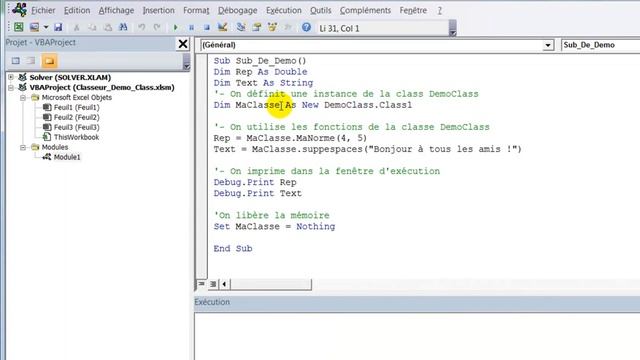
Task: Open the Fichier menu
Action: (x=43, y=10)
